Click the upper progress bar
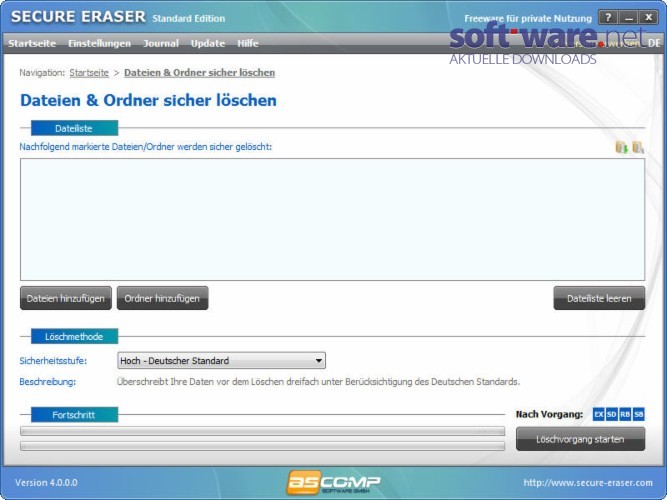This screenshot has width=667, height=500. (262, 431)
